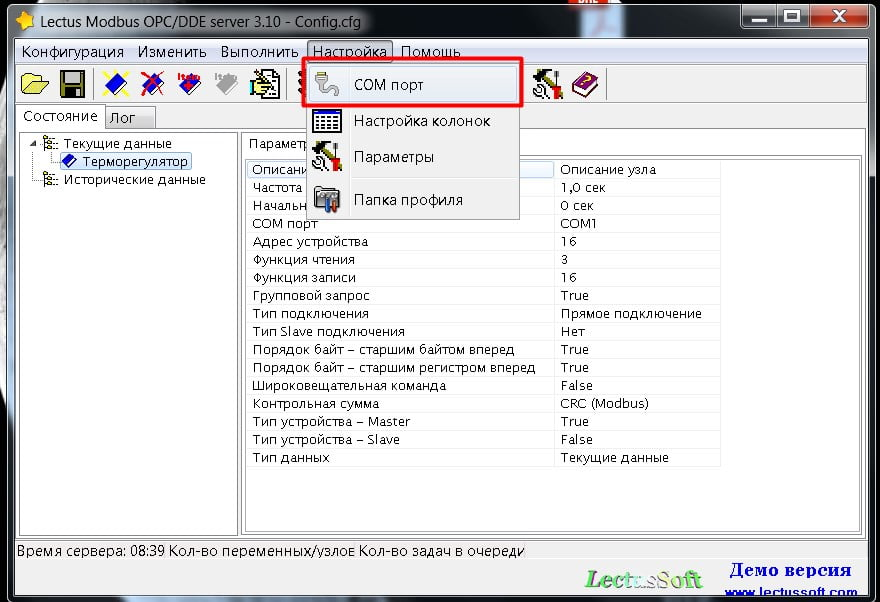Viewport: 880px width, 602px height.
Task: Click the COM1 value cell
Action: [x=637, y=223]
